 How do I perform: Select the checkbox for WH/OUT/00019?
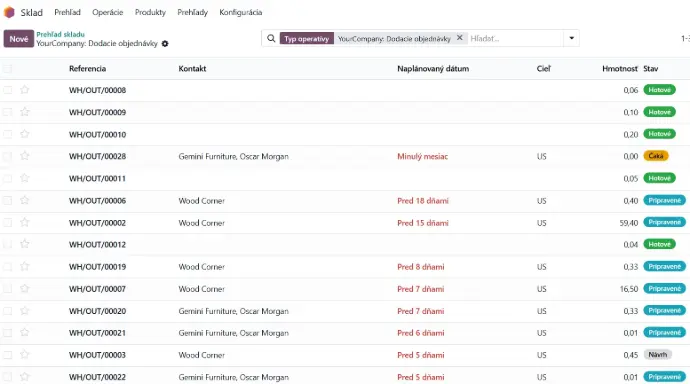coord(7,266)
